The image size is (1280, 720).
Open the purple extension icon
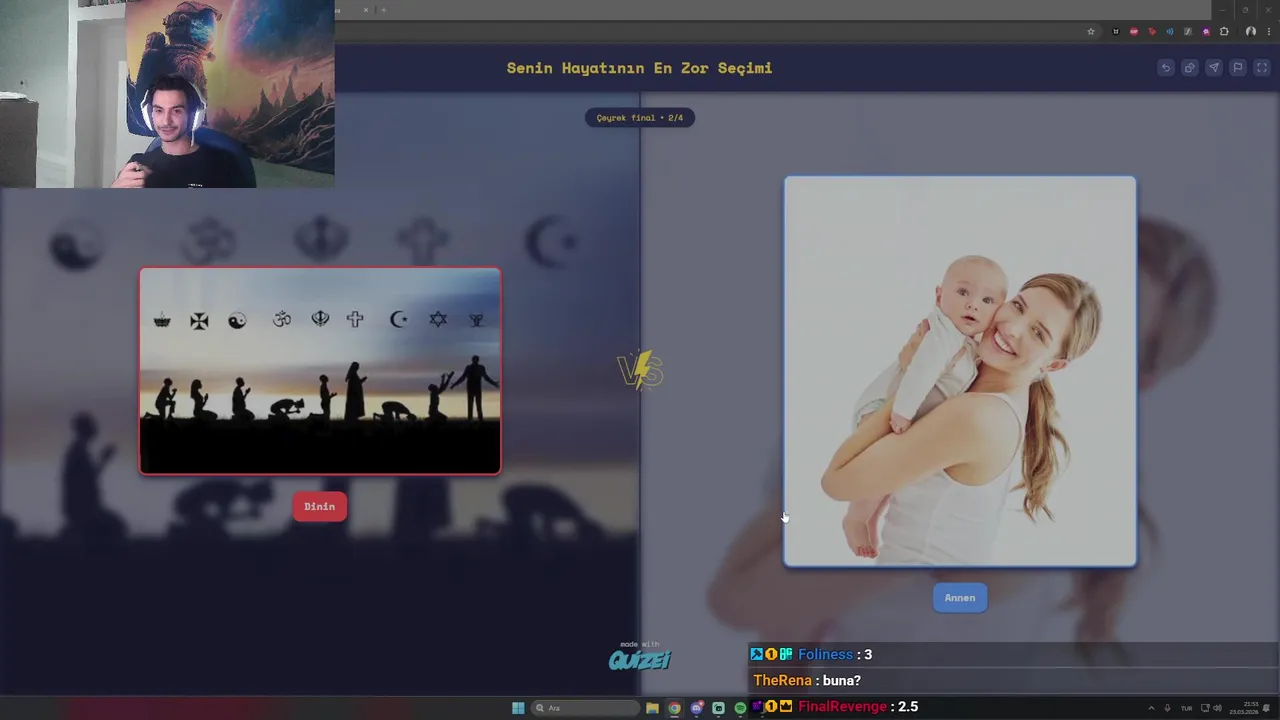point(1206,31)
